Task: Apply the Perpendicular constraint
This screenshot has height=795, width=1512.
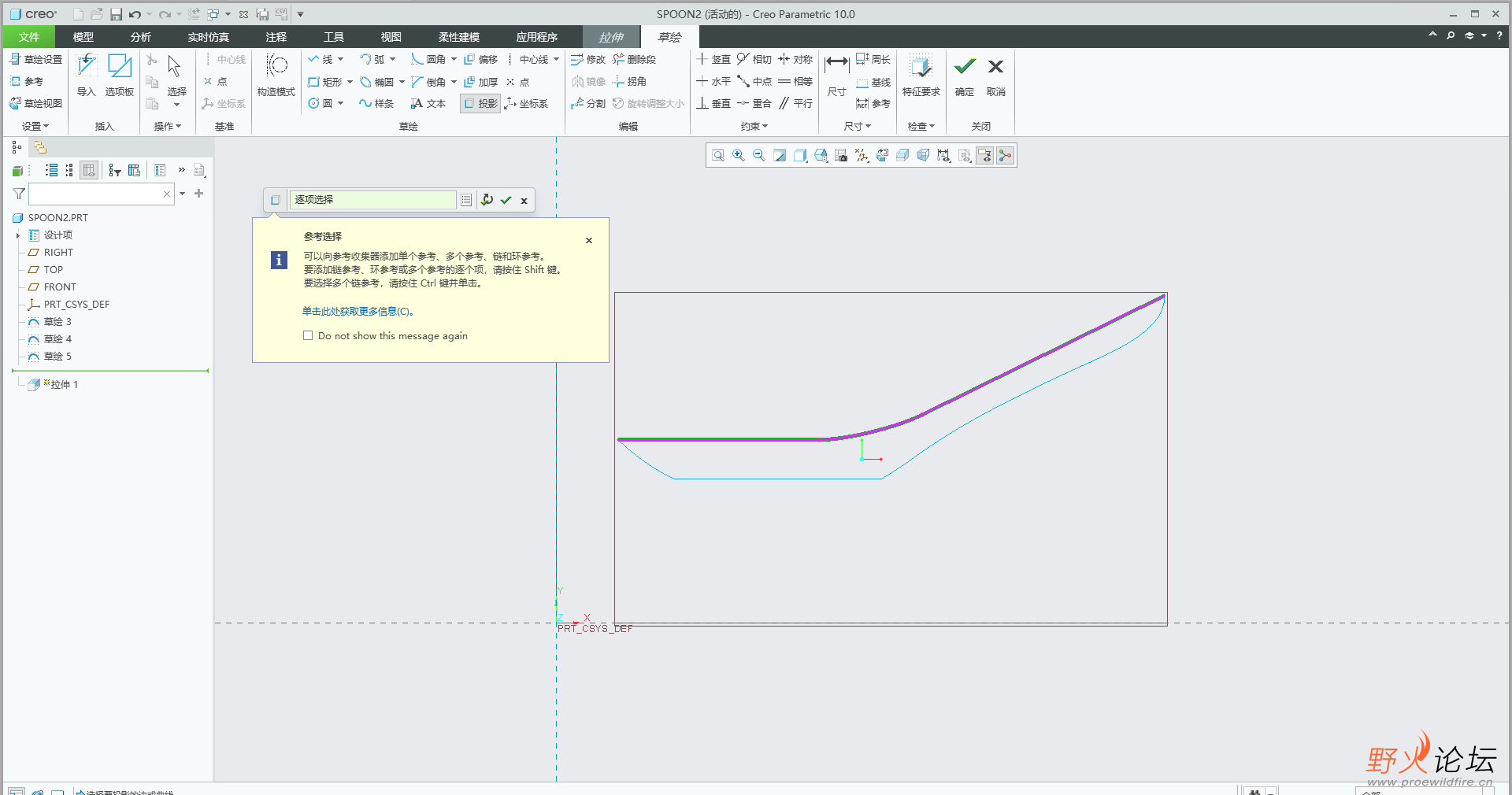Action: (713, 103)
